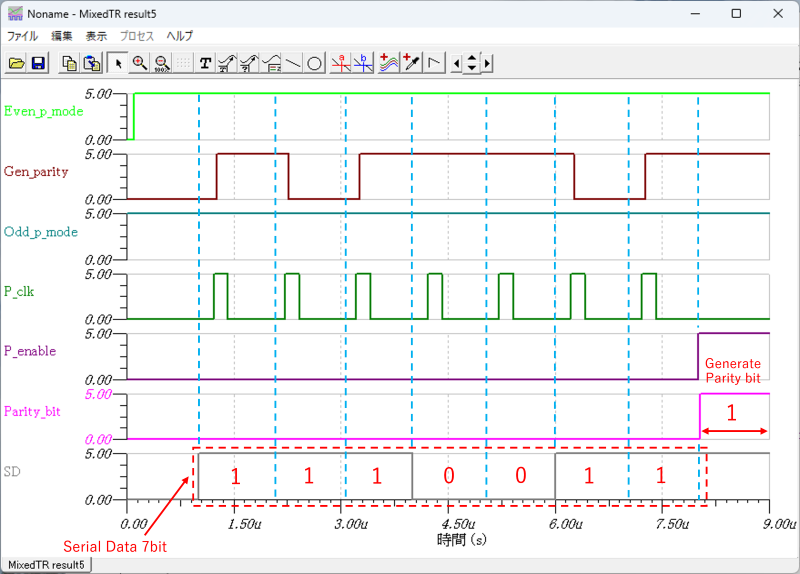This screenshot has height=574, width=800.
Task: Click the Parity_bit signal label
Action: click(32, 411)
